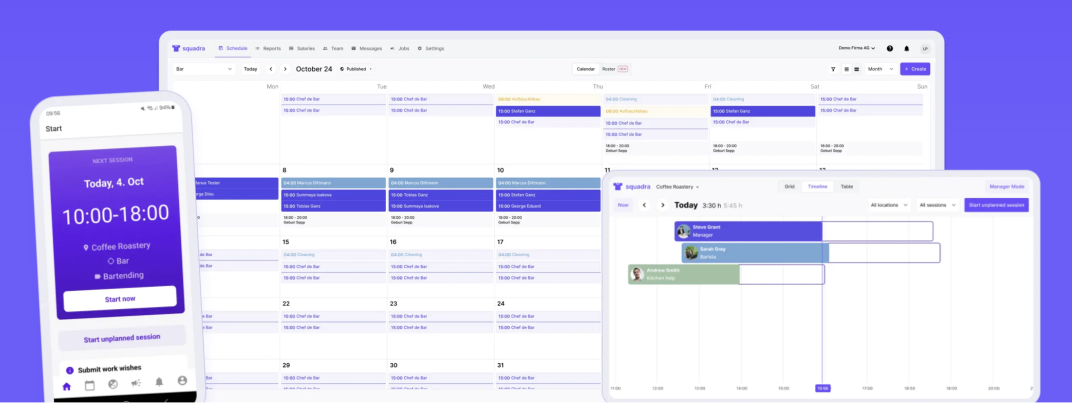1072x404 pixels.
Task: Toggle Manager Mode button
Action: tap(1007, 186)
